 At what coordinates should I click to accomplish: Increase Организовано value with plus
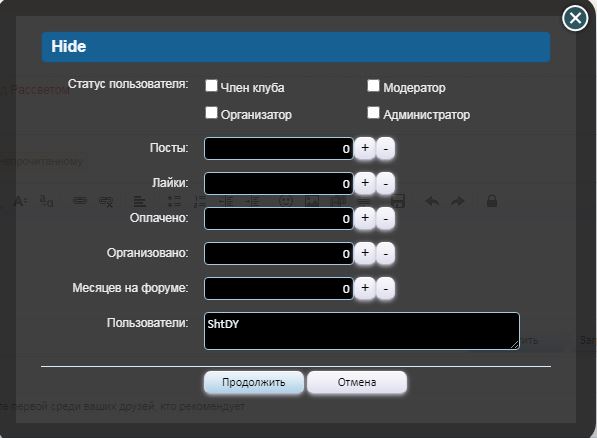365,253
